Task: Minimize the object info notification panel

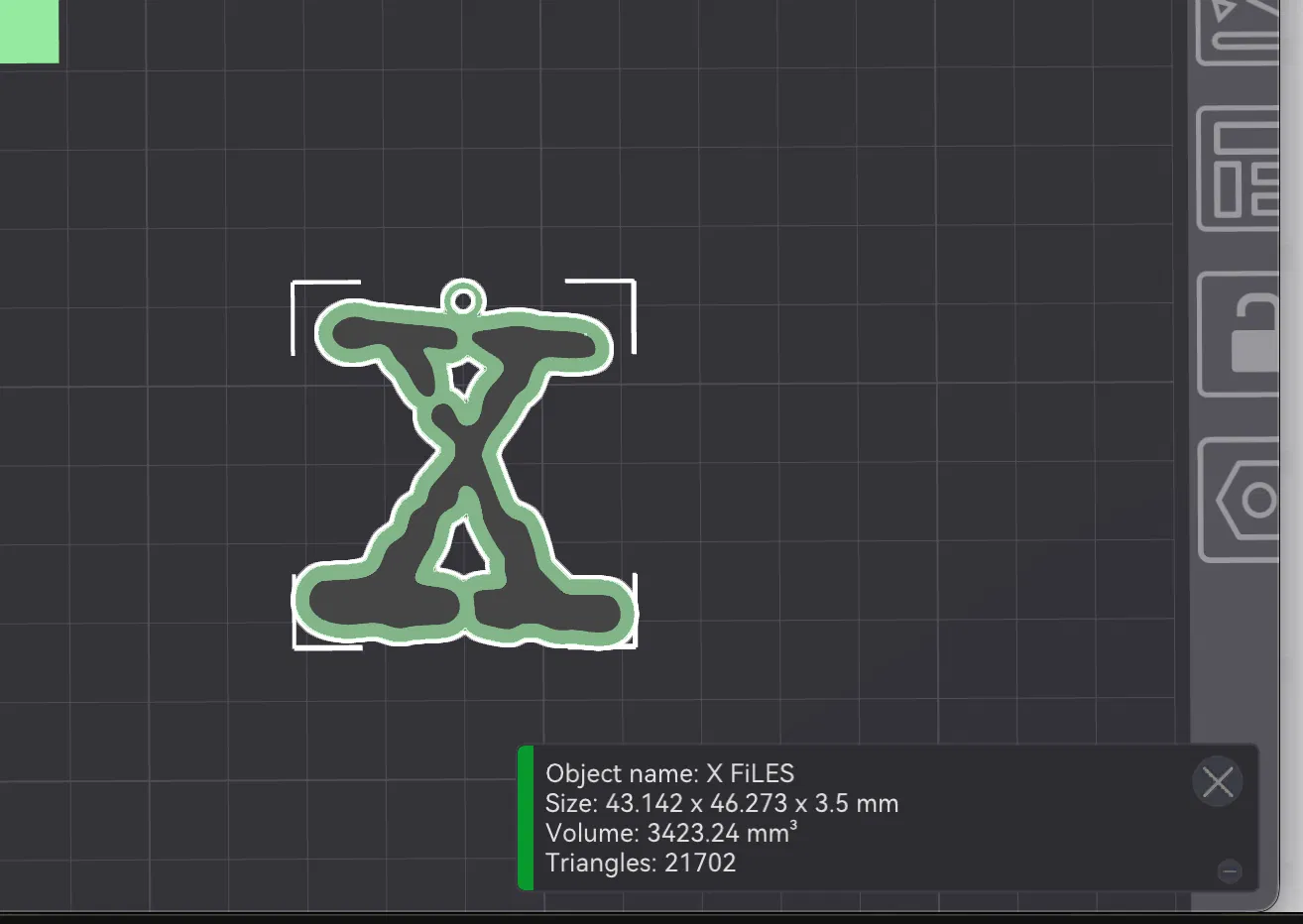Action: (1230, 871)
